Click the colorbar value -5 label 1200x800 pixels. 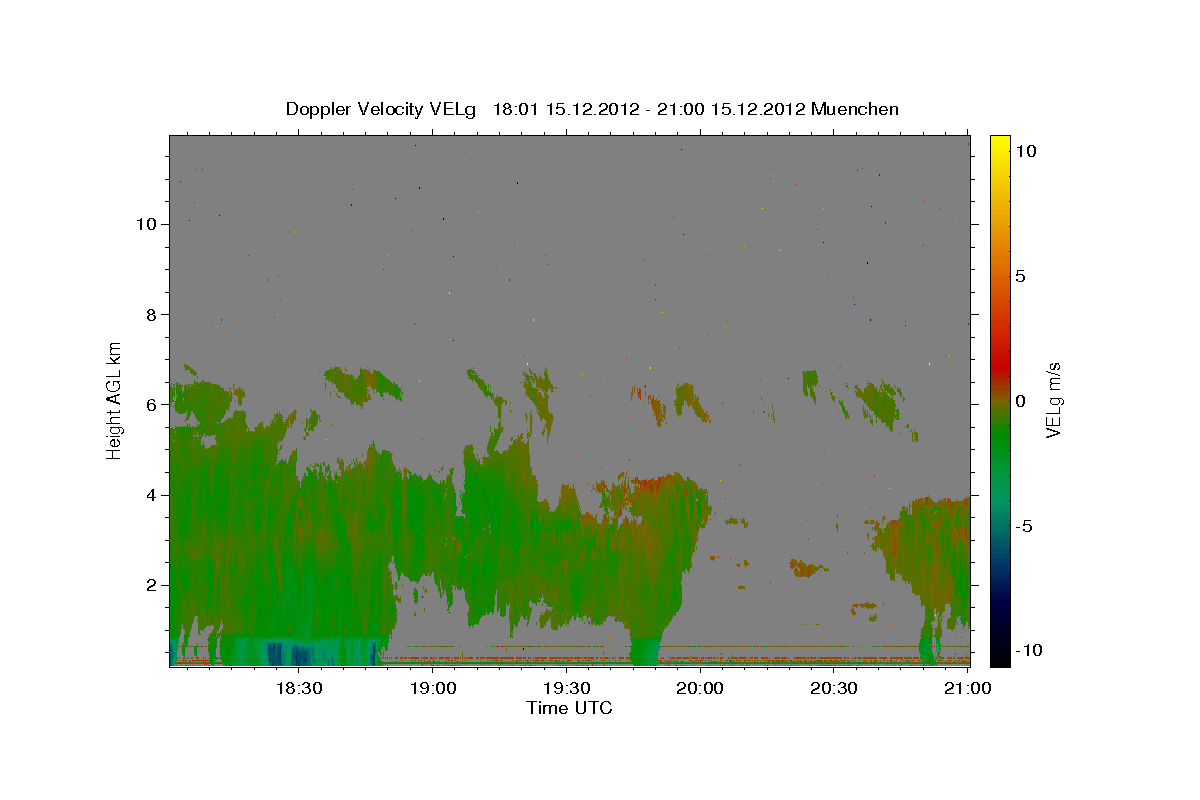click(1024, 526)
